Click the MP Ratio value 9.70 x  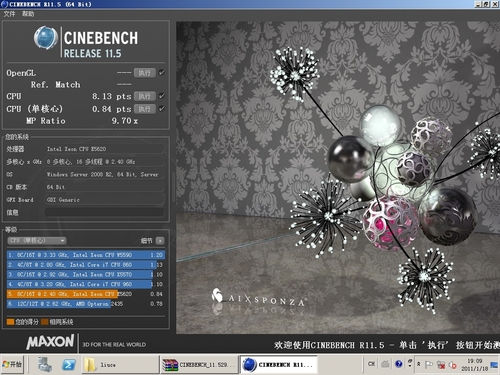[125, 121]
